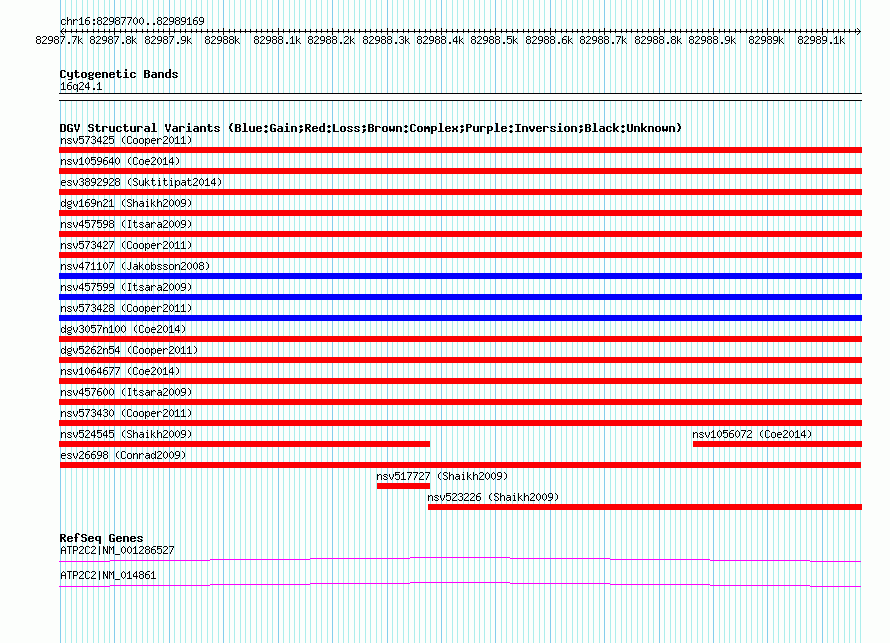
Task: Click the nsv524545 (Shaikh2009) label
Action: tap(126, 434)
